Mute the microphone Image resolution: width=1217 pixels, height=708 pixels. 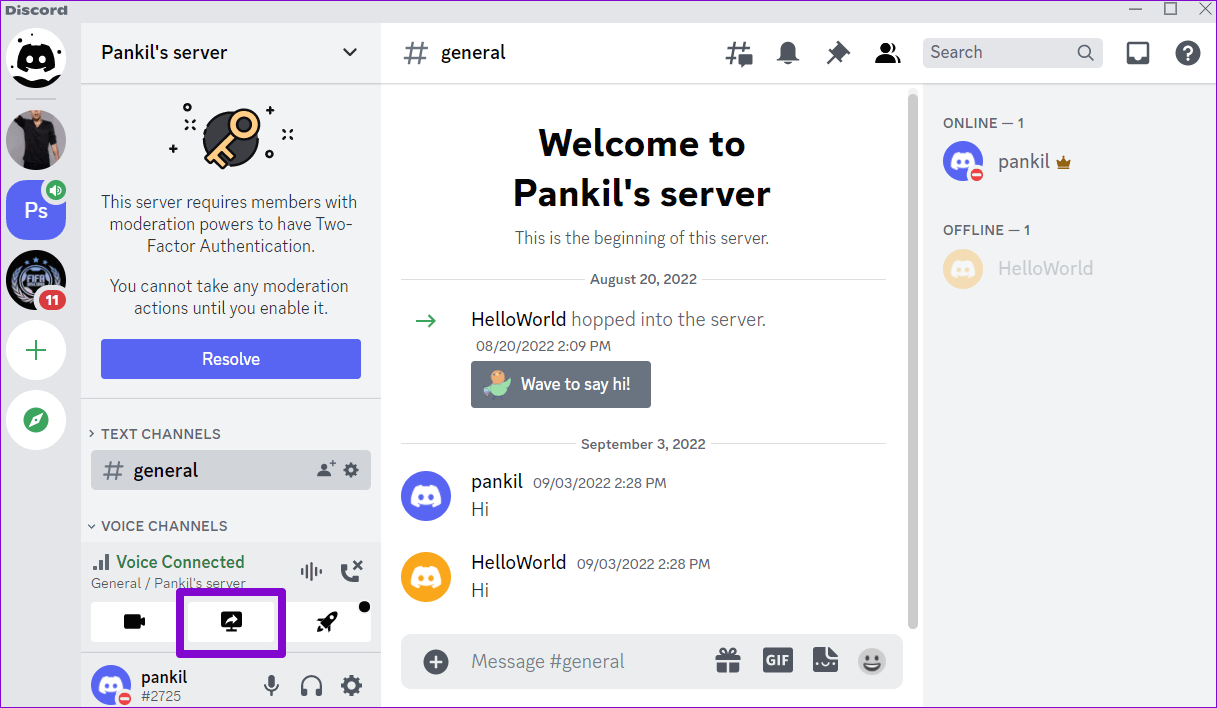coord(271,686)
